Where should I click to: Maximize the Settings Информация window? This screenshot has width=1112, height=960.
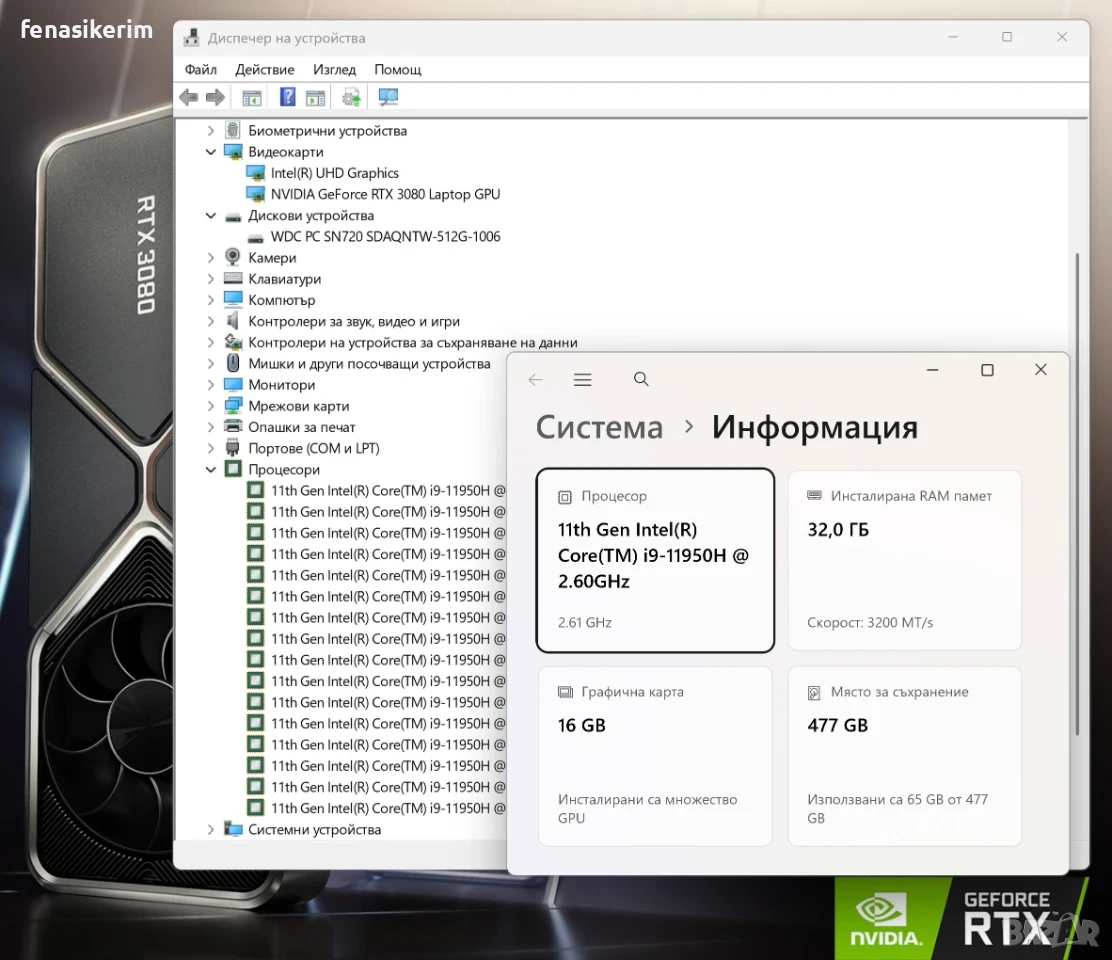(x=987, y=370)
